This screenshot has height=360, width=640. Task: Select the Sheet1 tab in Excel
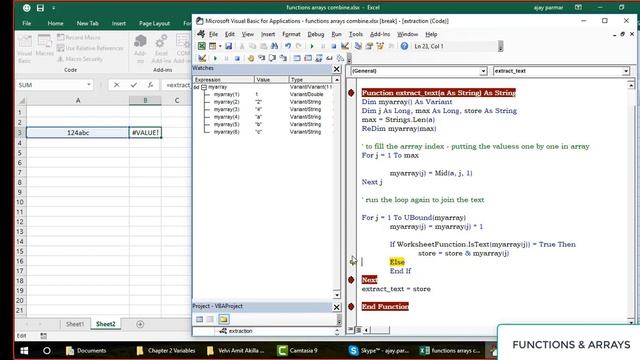75,324
